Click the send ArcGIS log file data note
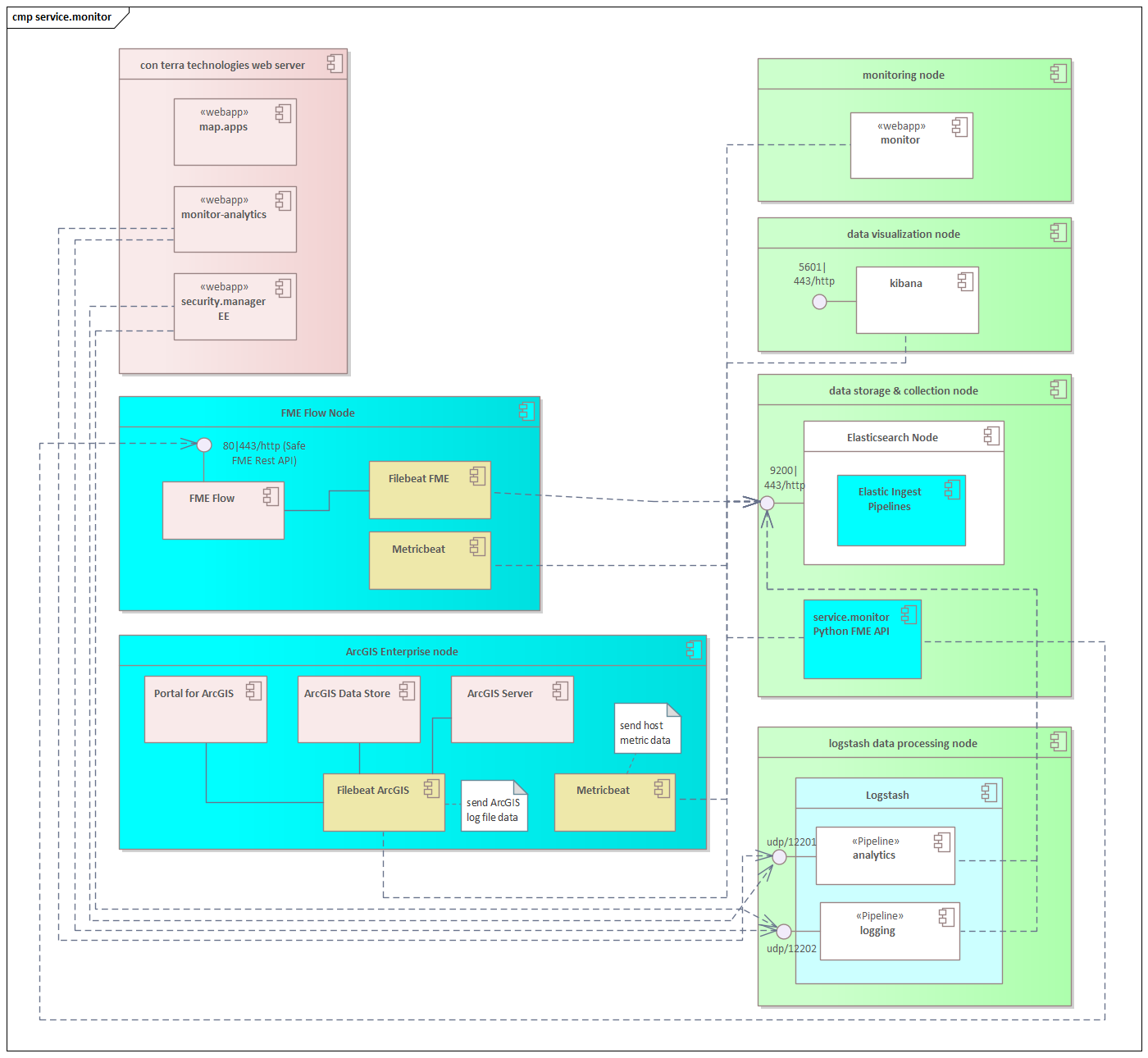The height and width of the screenshot is (1058, 1148). point(494,805)
